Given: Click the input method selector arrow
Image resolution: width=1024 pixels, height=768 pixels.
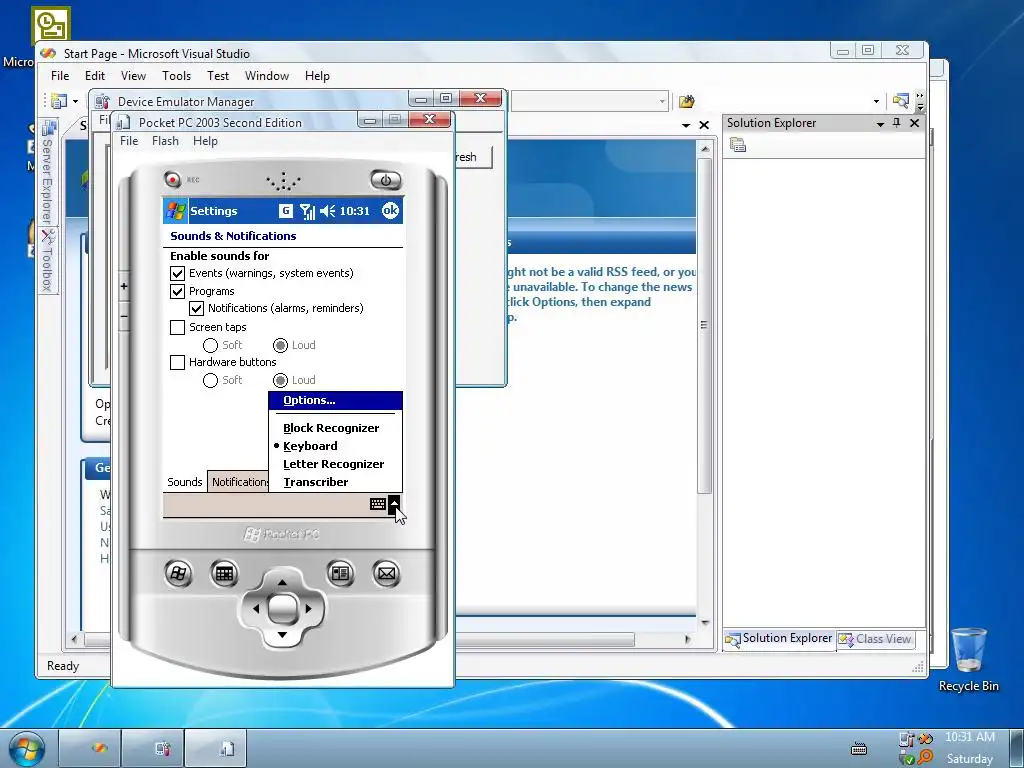Looking at the screenshot, I should [394, 504].
